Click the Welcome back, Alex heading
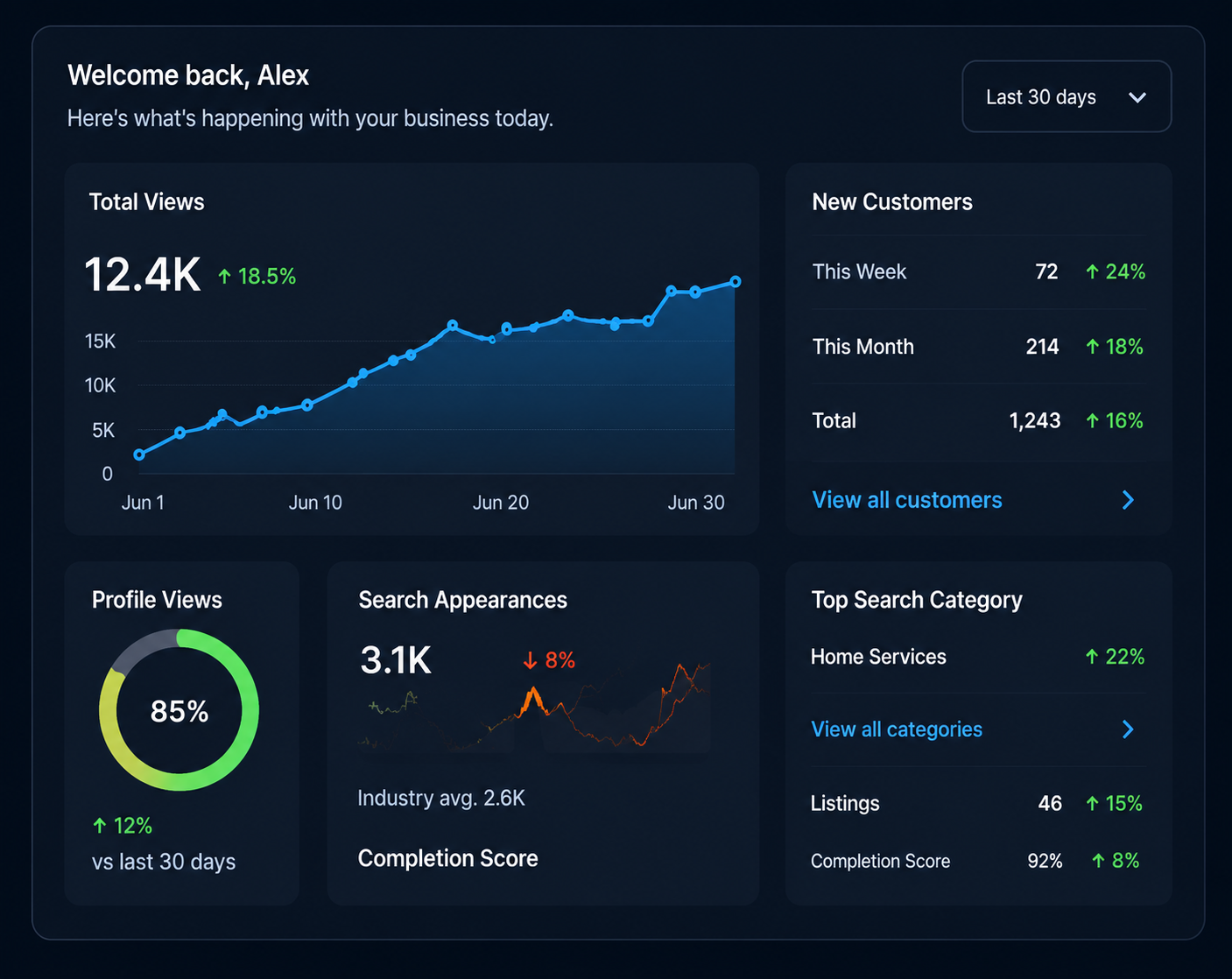 click(x=188, y=75)
